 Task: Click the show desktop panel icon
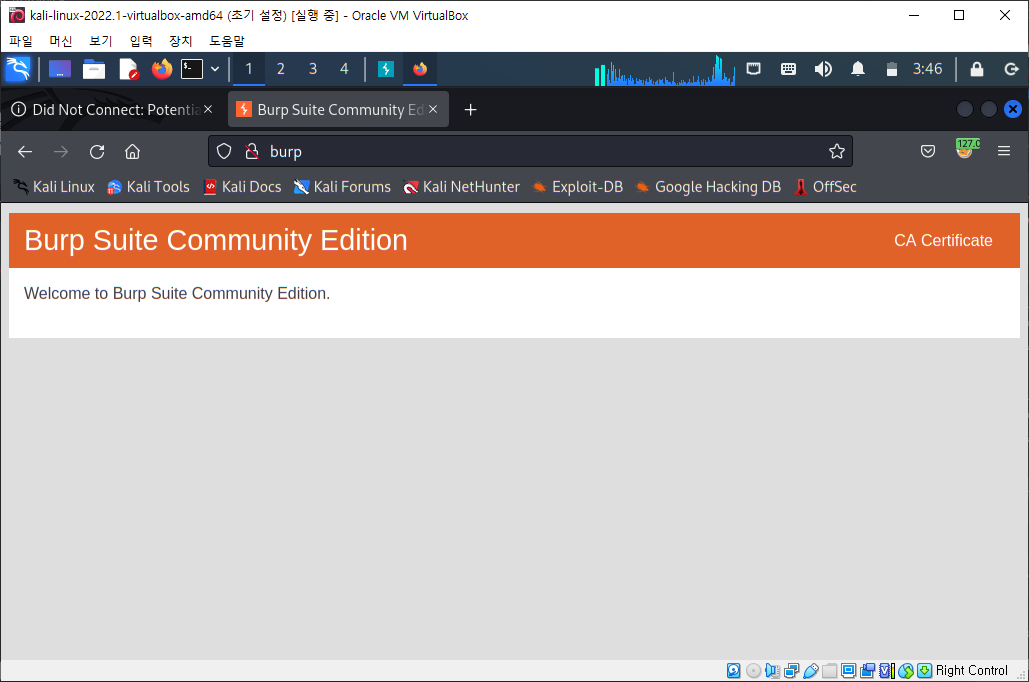(x=60, y=69)
